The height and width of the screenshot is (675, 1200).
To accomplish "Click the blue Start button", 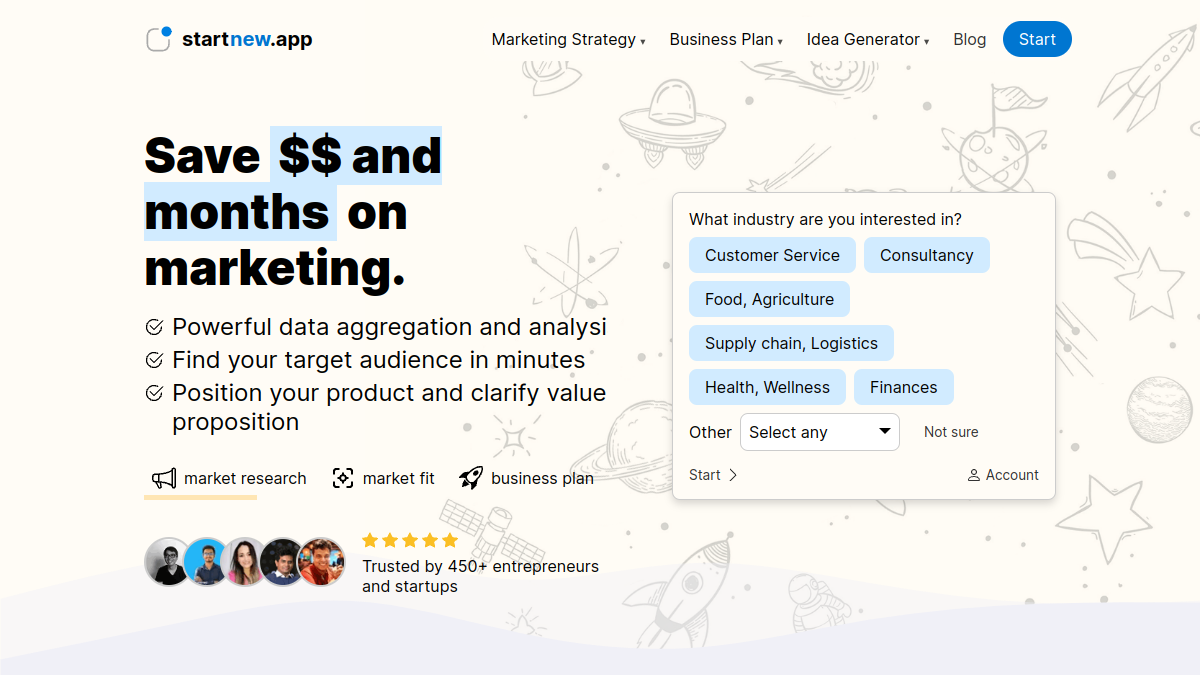I will pyautogui.click(x=1037, y=39).
